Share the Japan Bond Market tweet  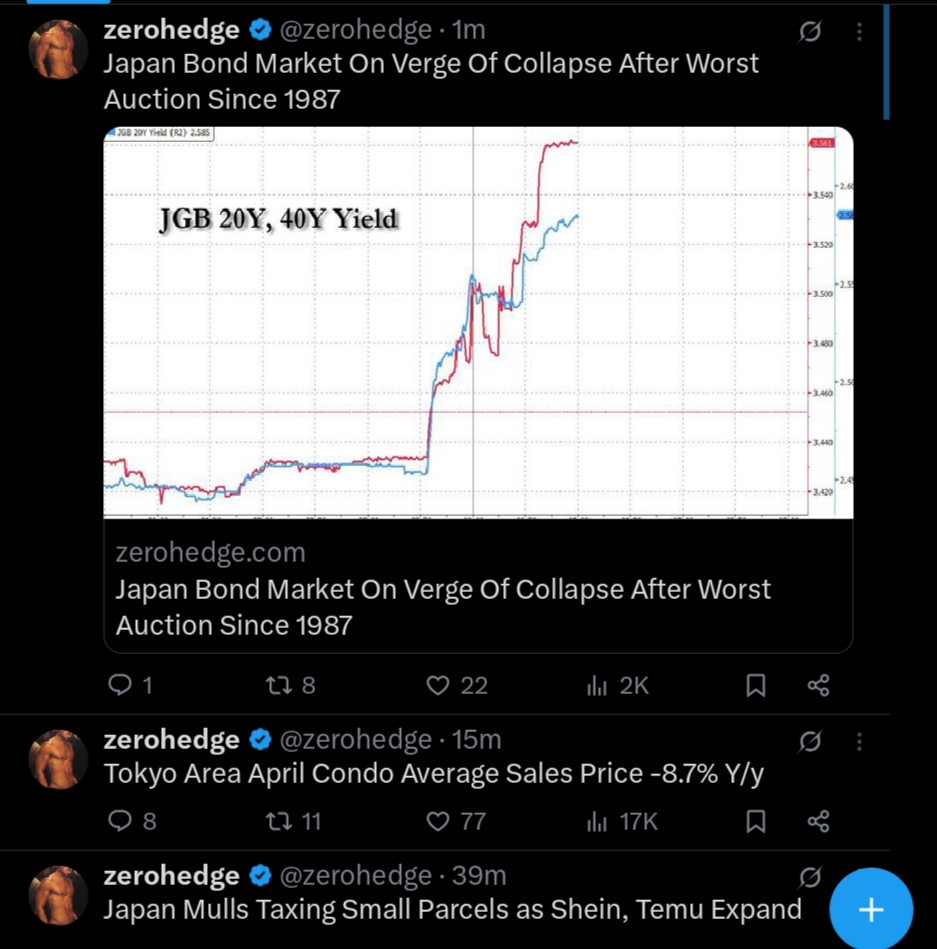(x=818, y=685)
